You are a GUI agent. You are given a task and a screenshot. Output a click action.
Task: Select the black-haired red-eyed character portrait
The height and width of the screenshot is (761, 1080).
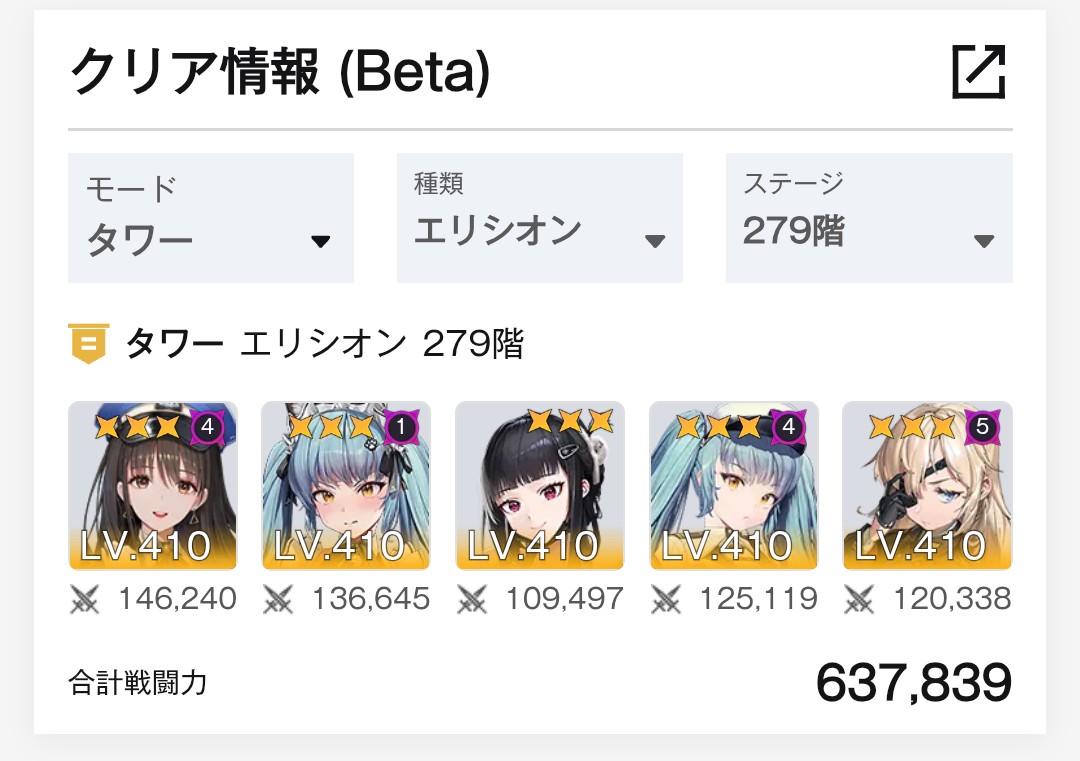(540, 486)
